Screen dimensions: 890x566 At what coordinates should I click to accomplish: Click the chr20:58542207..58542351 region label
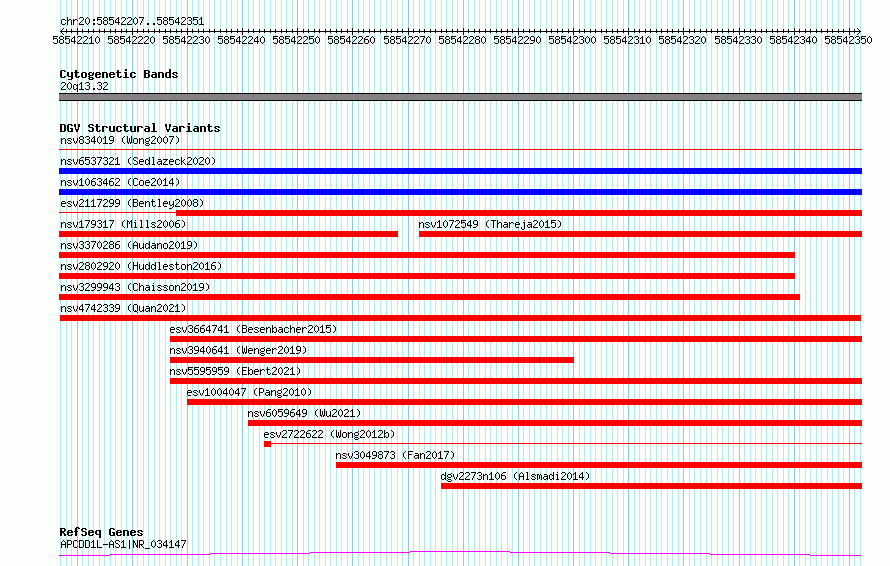pyautogui.click(x=132, y=21)
